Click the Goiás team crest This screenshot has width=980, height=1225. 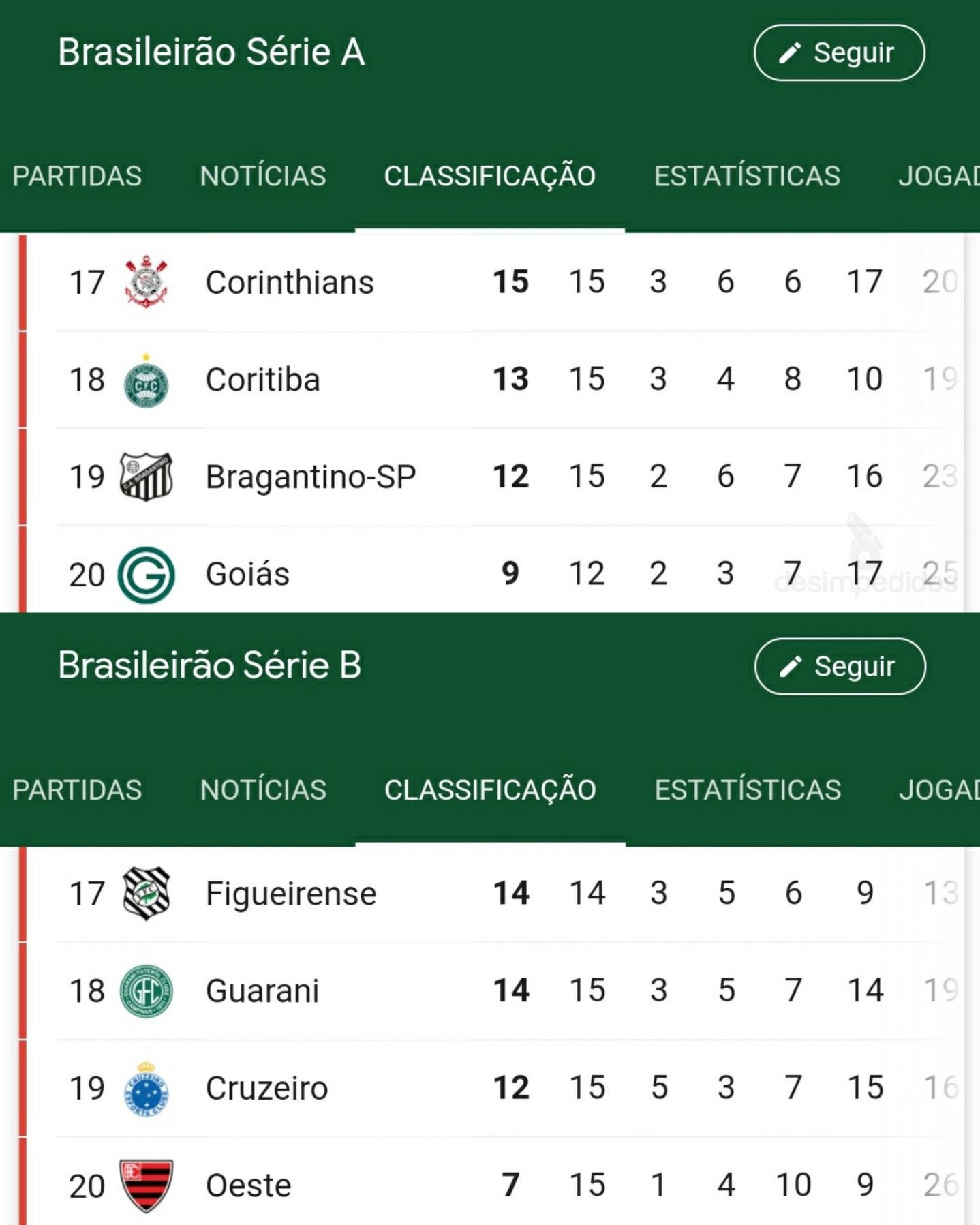tap(146, 575)
